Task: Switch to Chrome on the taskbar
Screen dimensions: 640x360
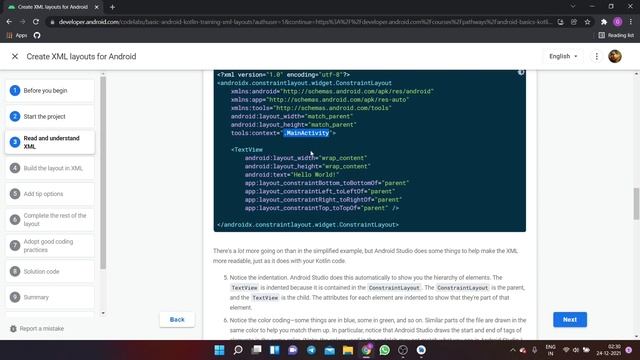Action: click(x=366, y=350)
